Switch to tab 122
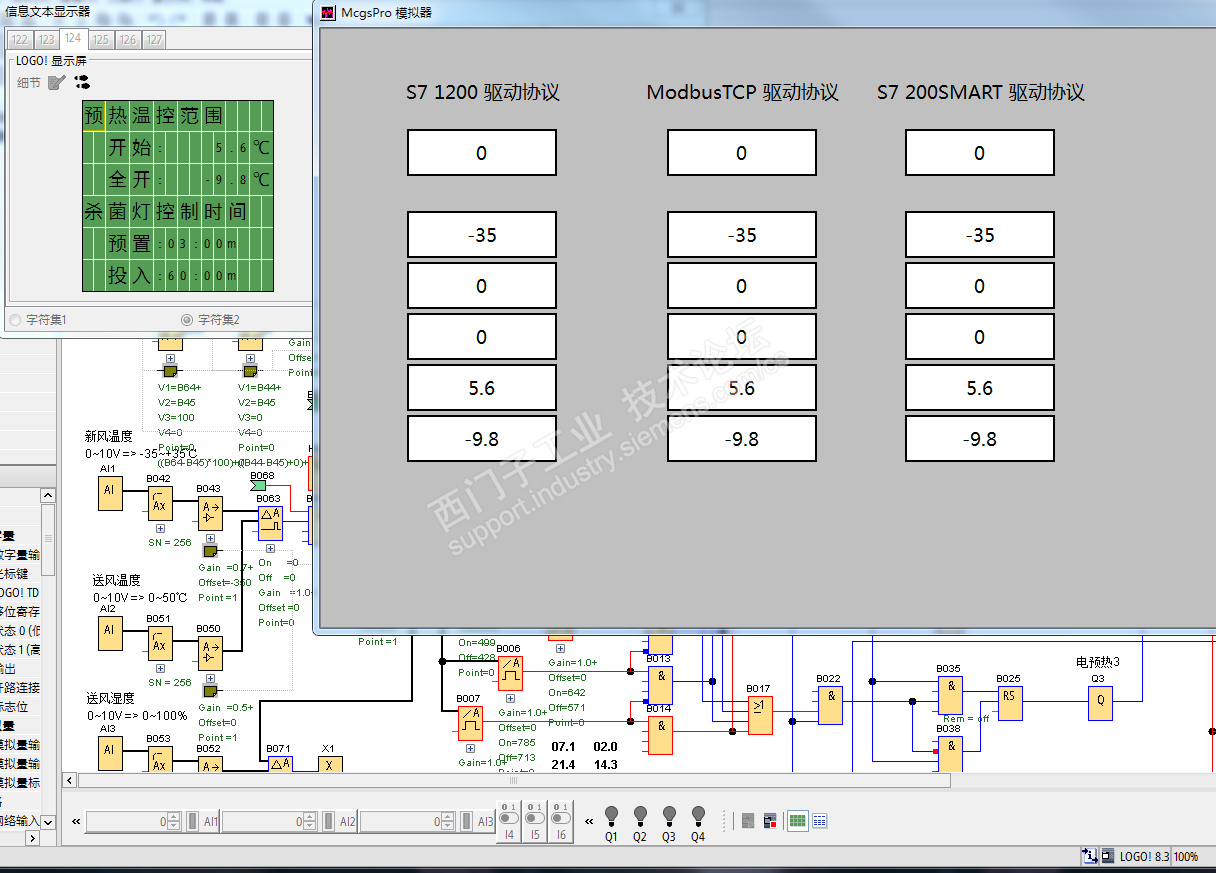This screenshot has width=1216, height=873. 20,40
